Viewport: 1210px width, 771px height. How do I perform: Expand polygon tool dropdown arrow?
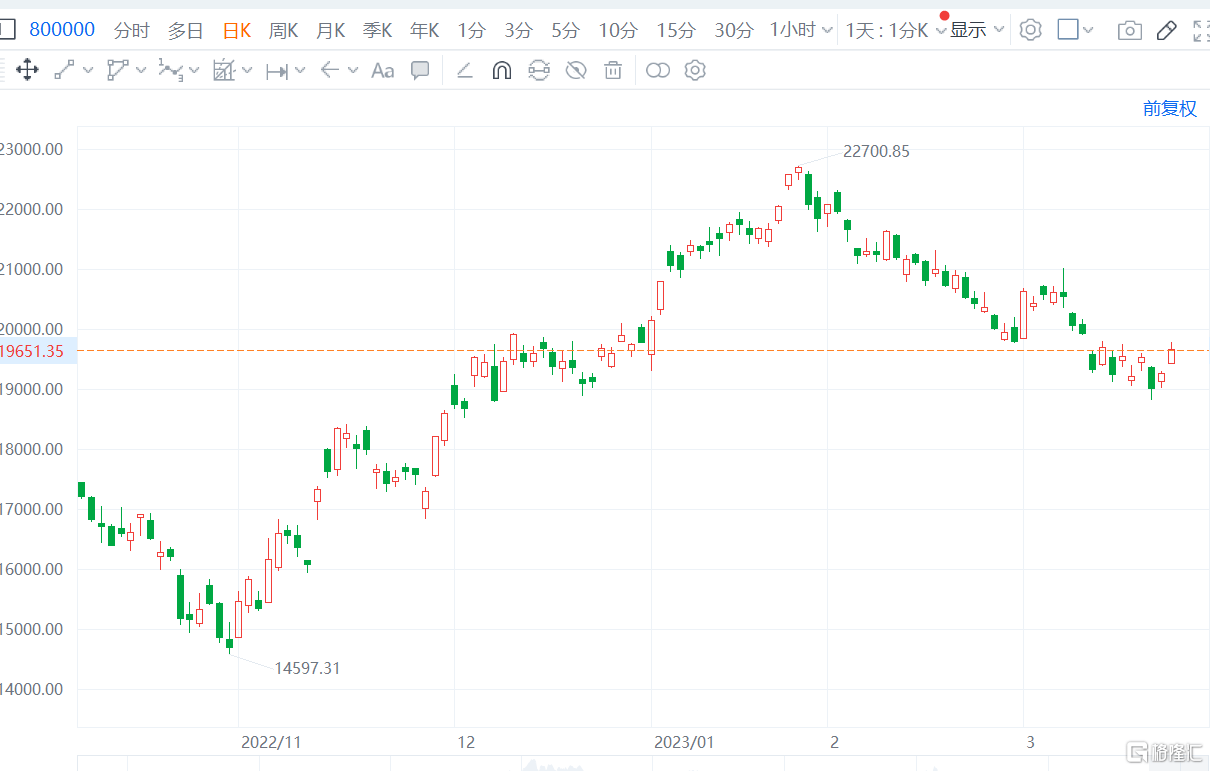pyautogui.click(x=141, y=70)
